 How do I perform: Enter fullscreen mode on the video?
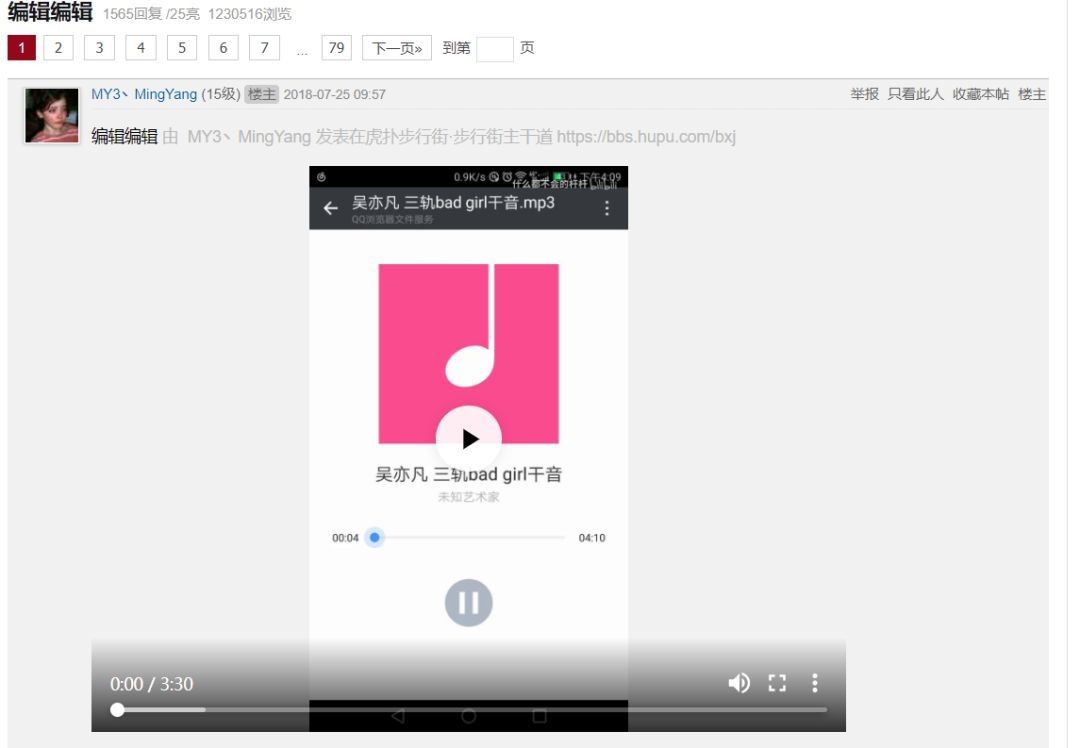777,683
